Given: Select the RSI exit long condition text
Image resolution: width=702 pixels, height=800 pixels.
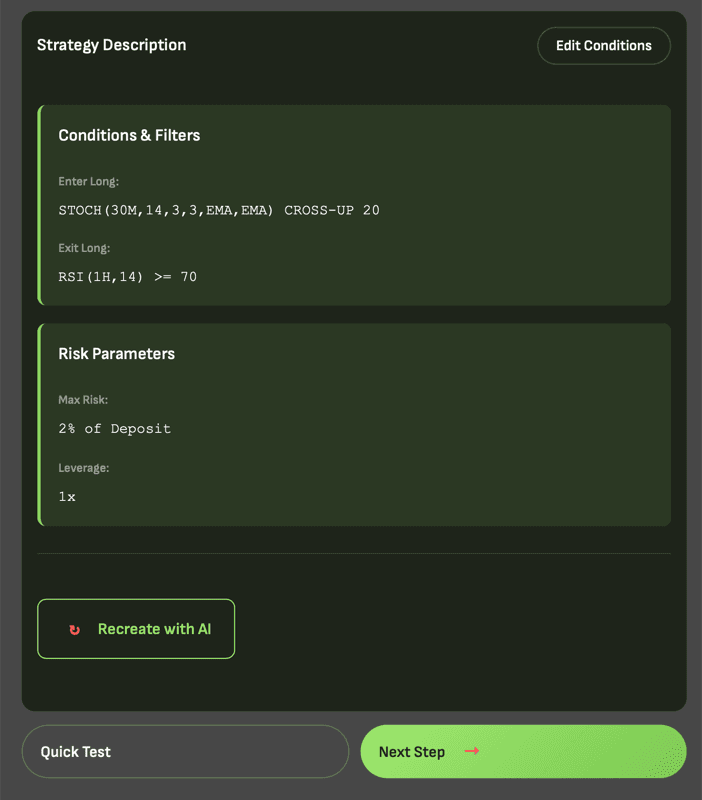Looking at the screenshot, I should 127,277.
